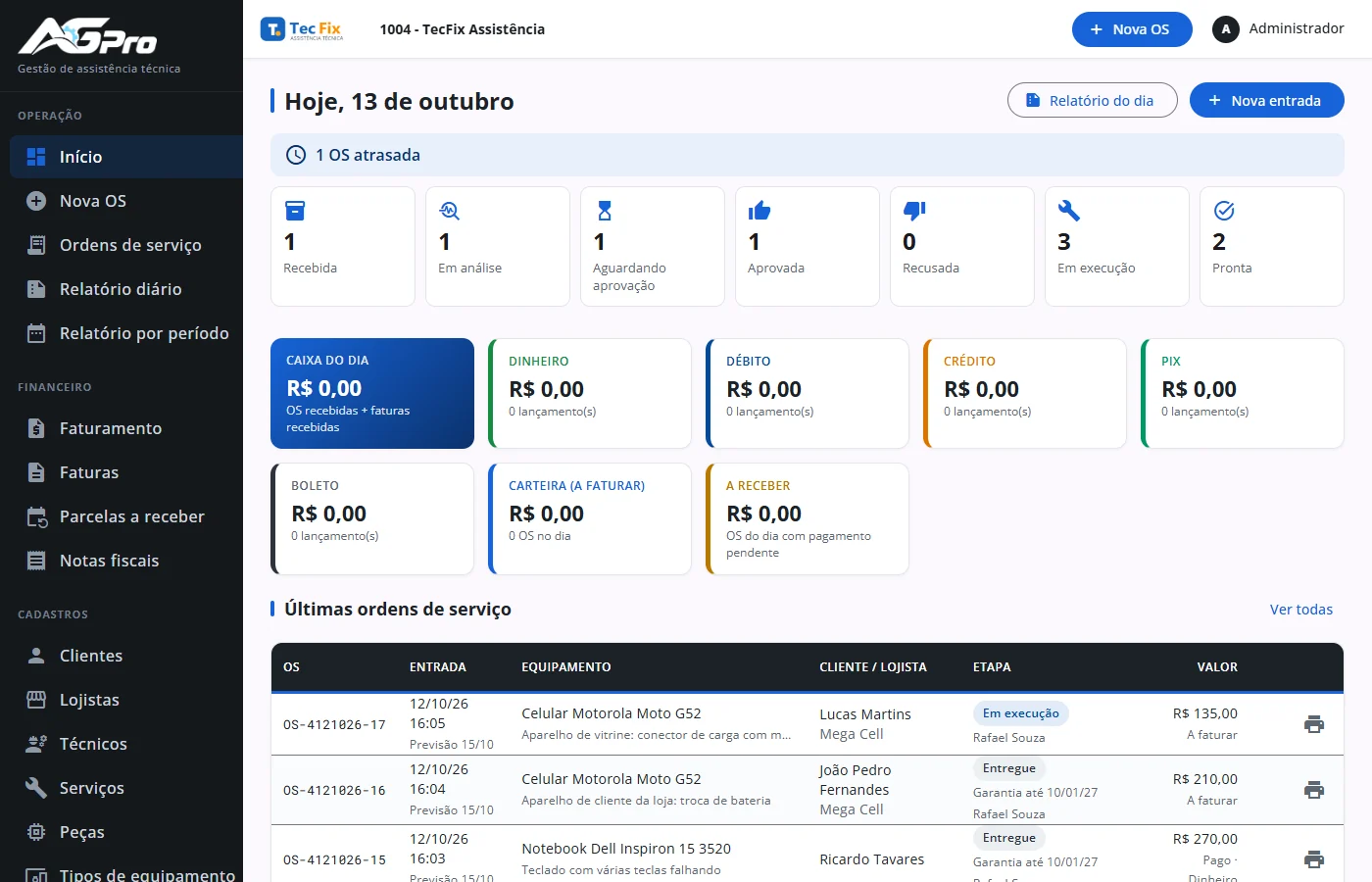Select Serviços in the sidebar
The height and width of the screenshot is (882, 1372).
[126, 788]
